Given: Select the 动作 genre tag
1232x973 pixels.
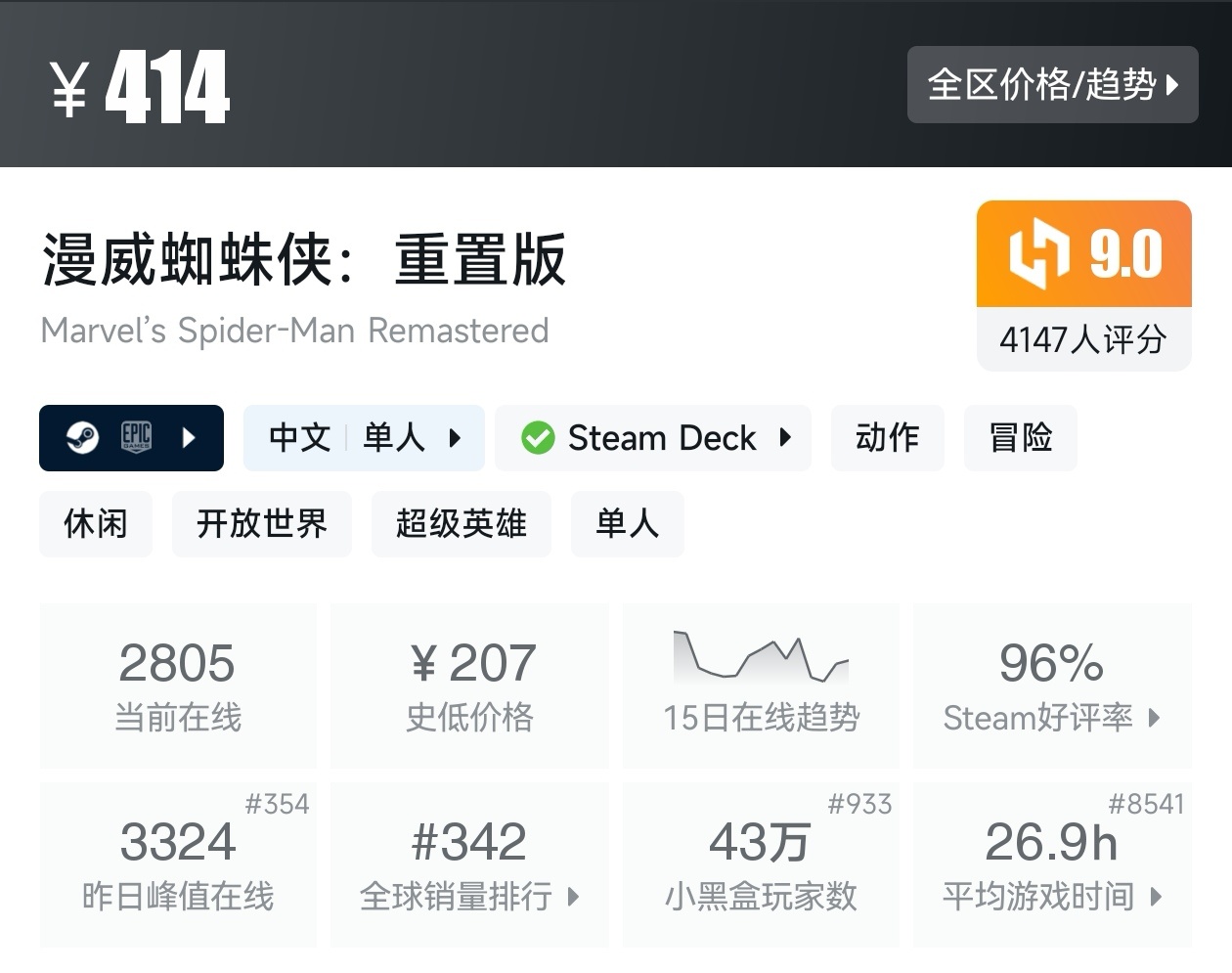Looking at the screenshot, I should point(887,438).
